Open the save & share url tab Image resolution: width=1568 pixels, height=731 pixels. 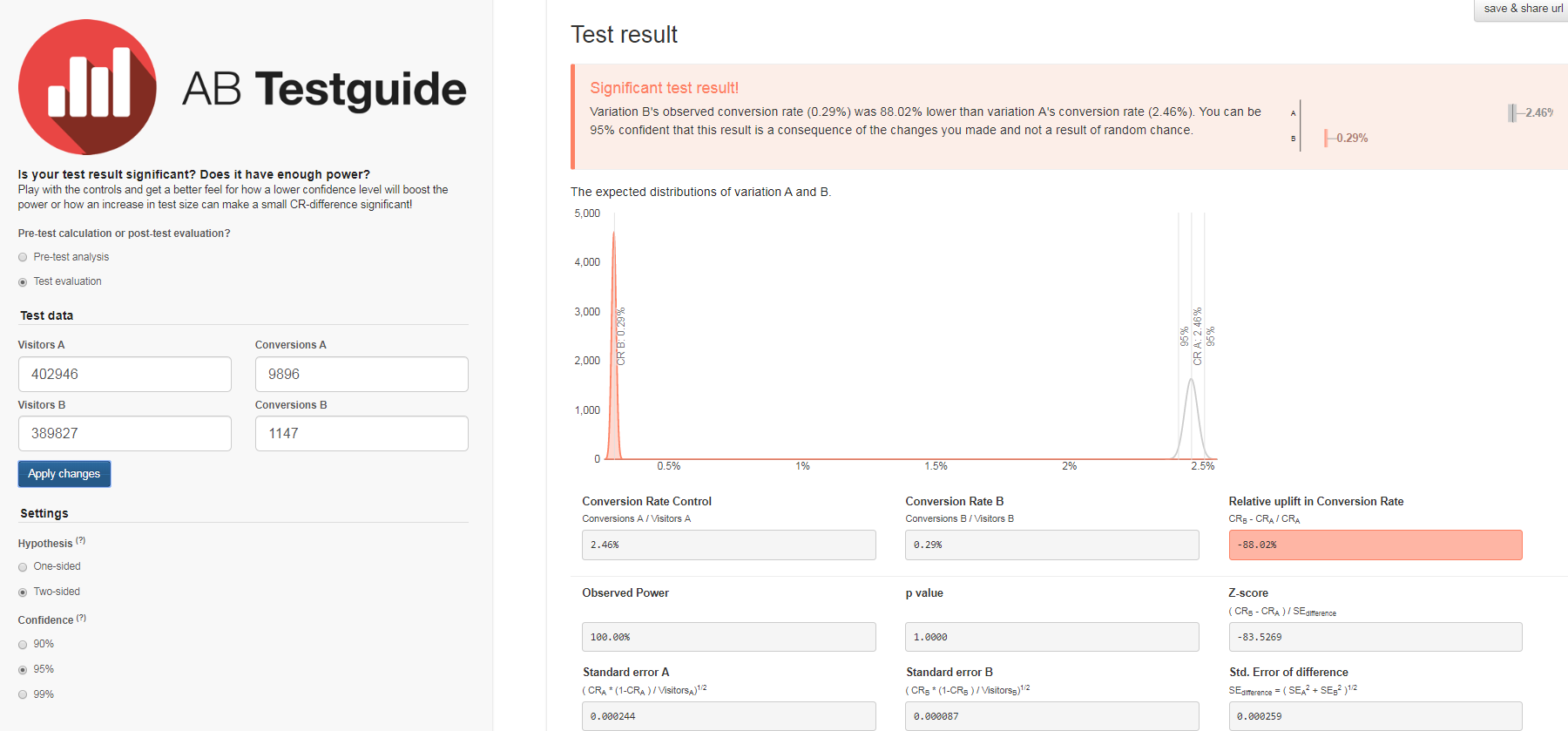[x=1523, y=9]
